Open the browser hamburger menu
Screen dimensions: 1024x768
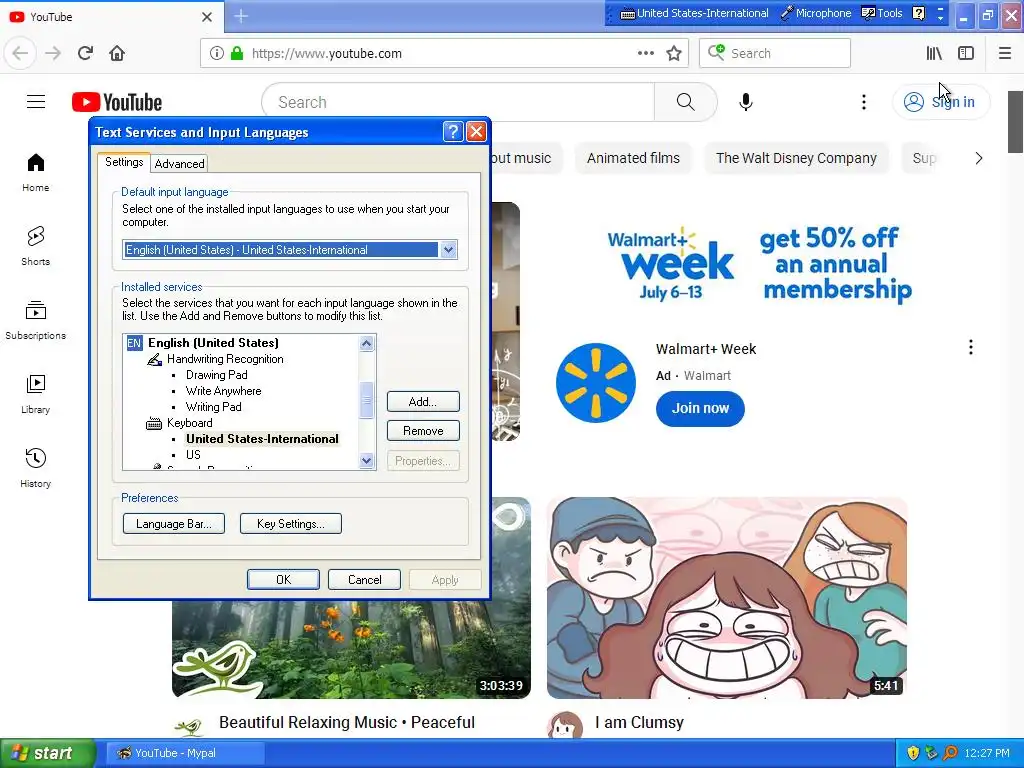click(x=1005, y=53)
